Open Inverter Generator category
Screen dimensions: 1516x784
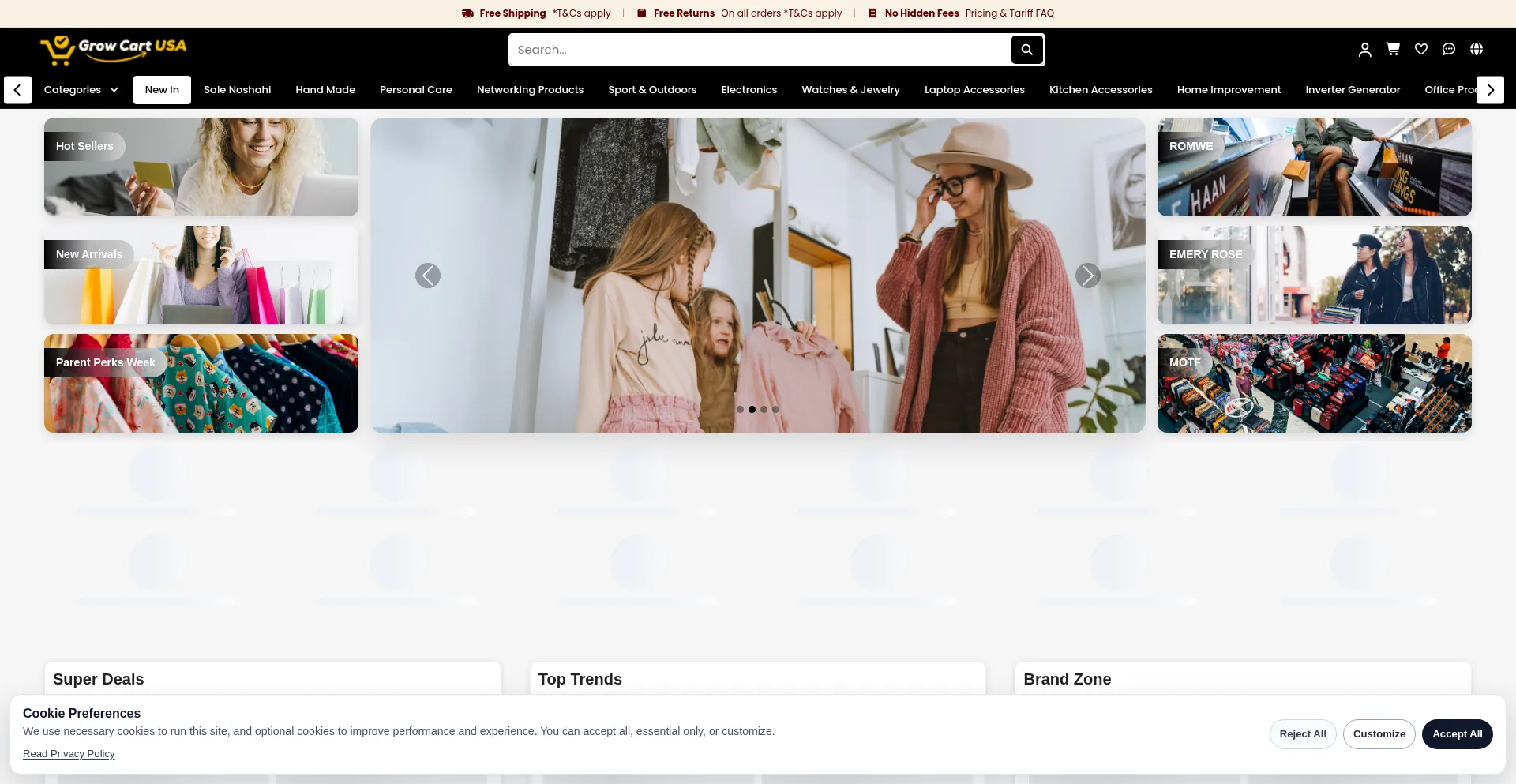coord(1353,90)
